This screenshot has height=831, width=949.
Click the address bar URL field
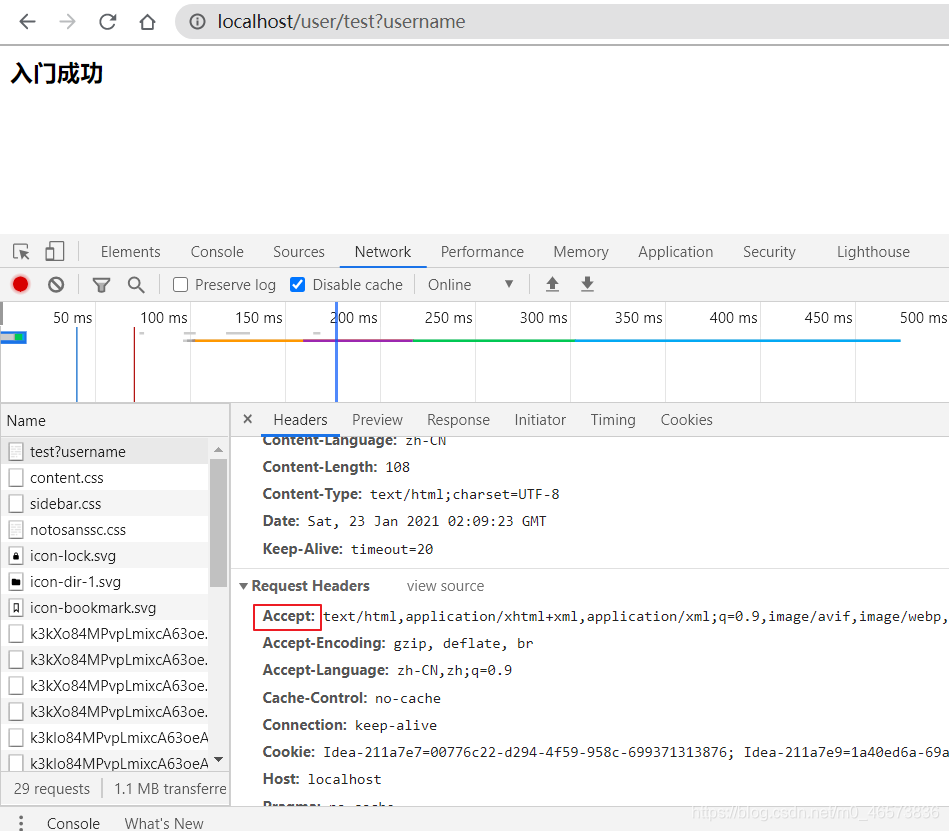(563, 22)
